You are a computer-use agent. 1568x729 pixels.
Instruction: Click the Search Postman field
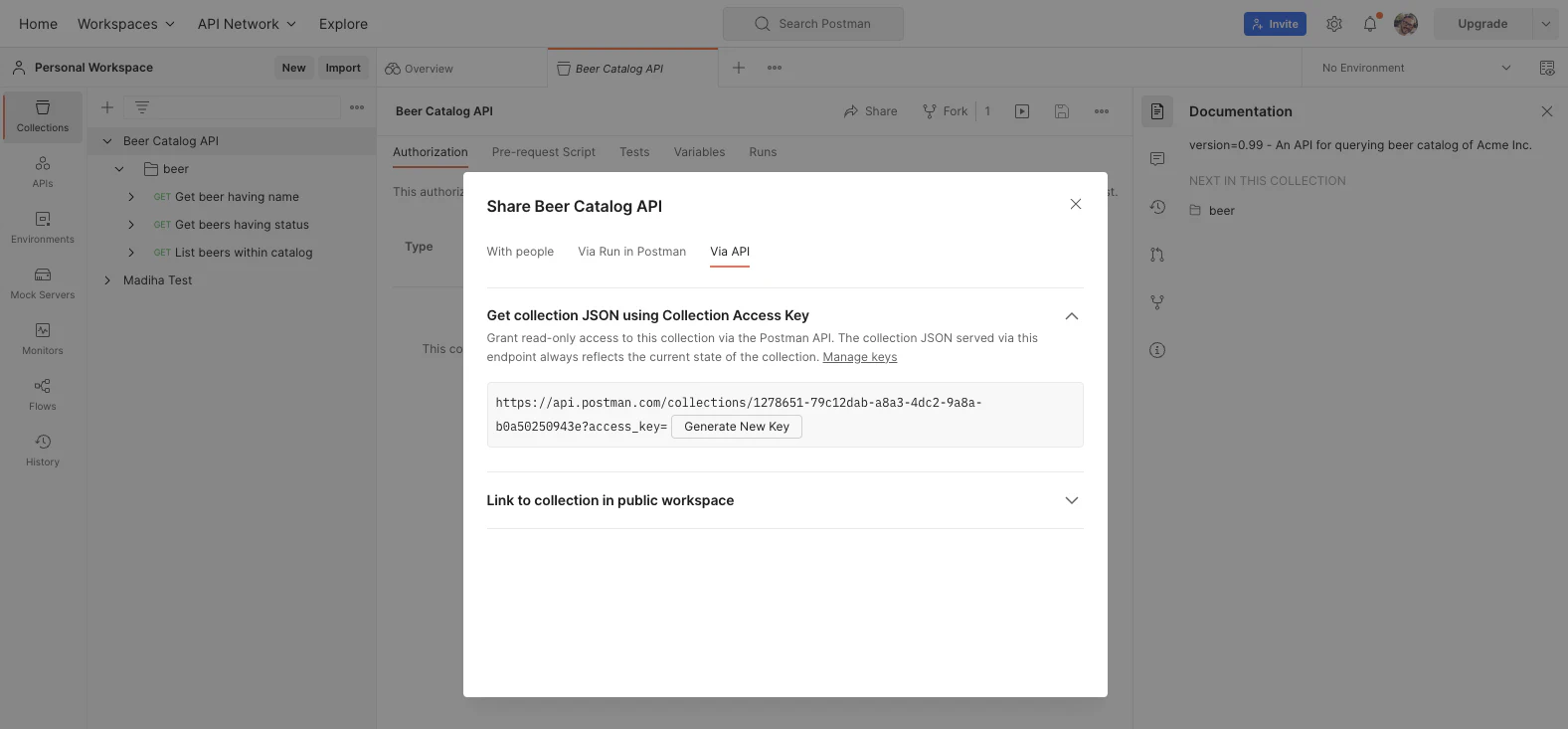[813, 24]
